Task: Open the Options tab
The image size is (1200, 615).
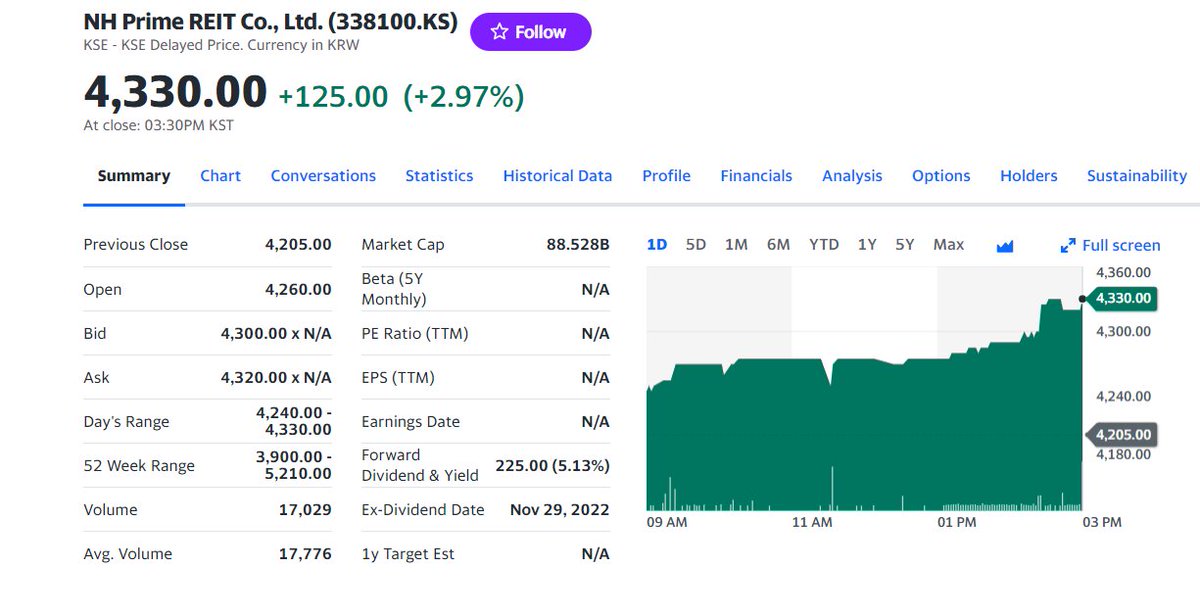Action: [x=941, y=176]
